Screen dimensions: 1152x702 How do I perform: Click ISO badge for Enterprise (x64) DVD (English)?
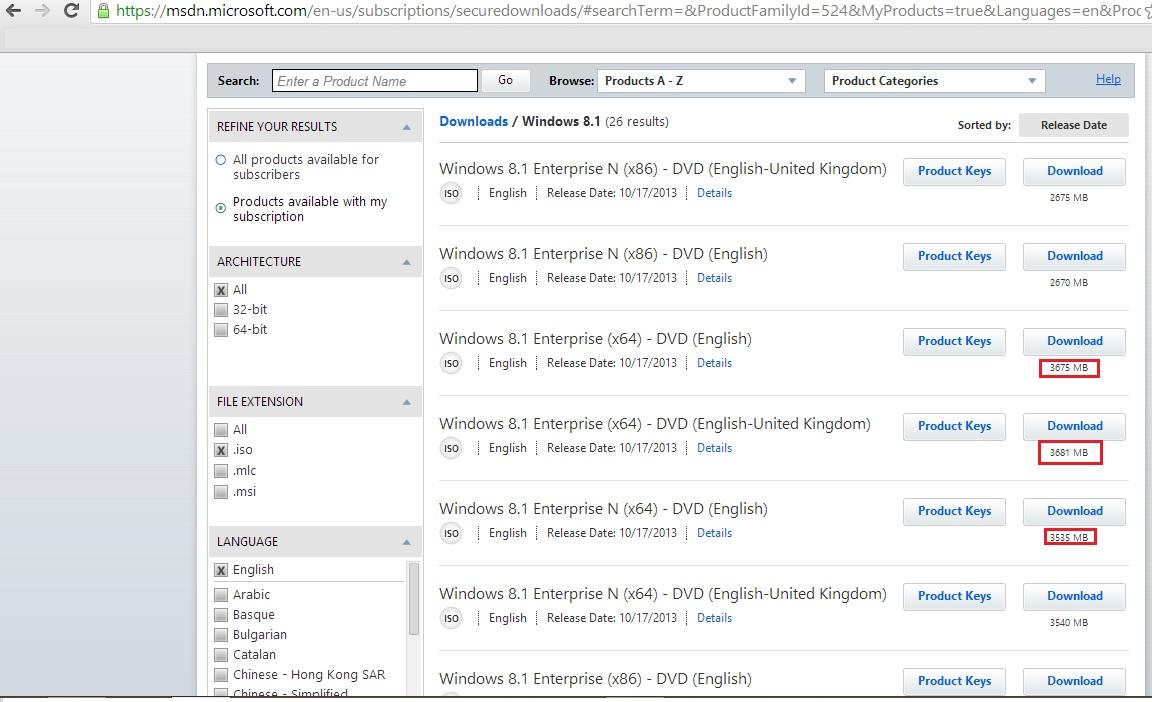[451, 363]
